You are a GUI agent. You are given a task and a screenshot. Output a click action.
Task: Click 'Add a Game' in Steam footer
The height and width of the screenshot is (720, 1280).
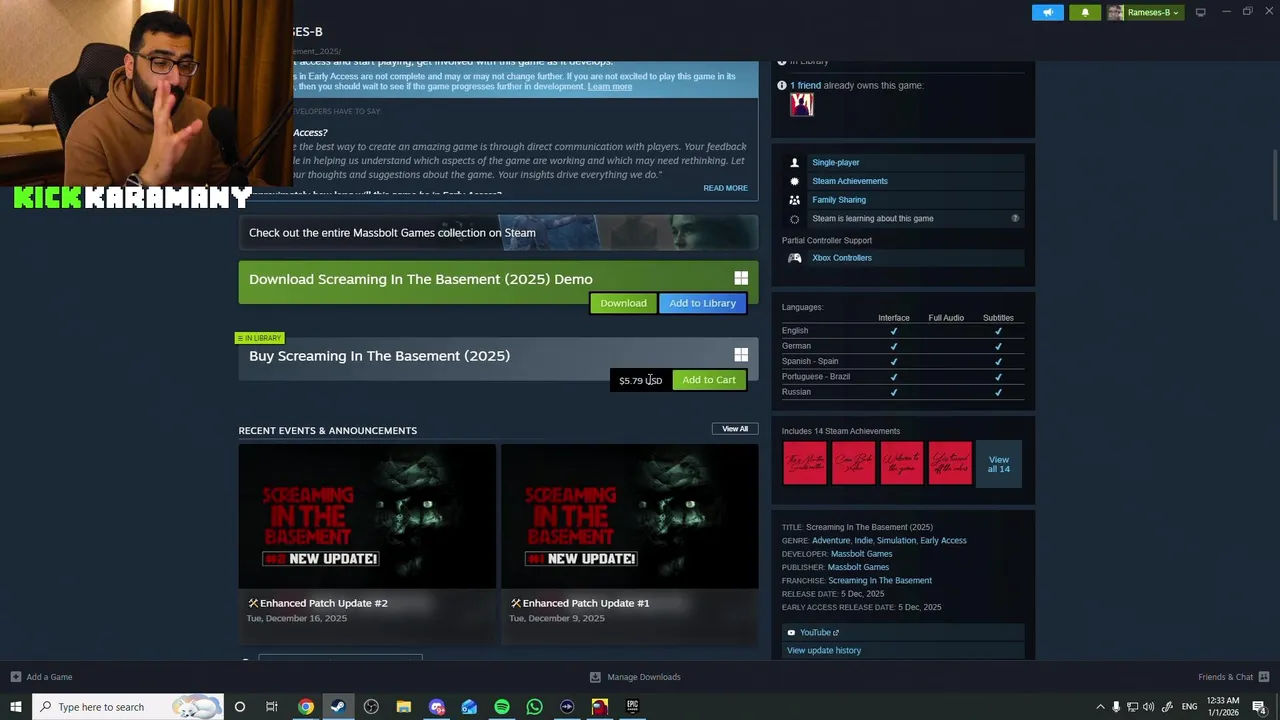point(41,677)
